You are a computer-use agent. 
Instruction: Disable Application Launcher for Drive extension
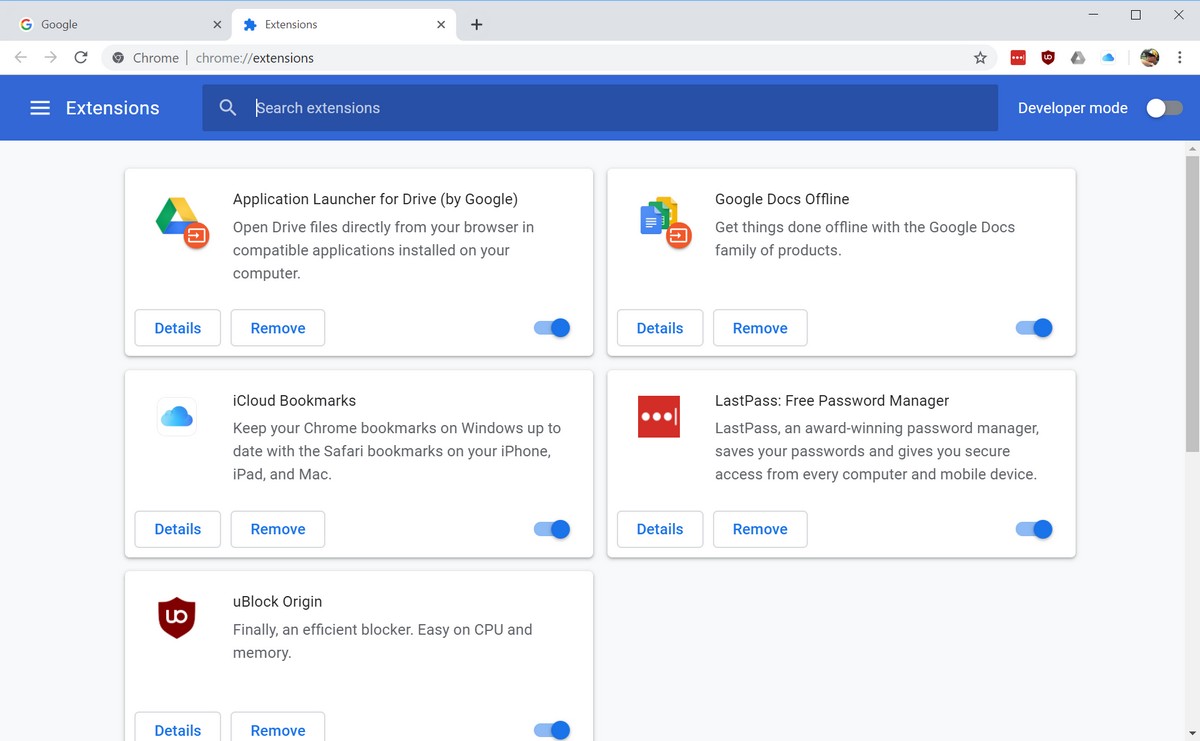(x=552, y=328)
